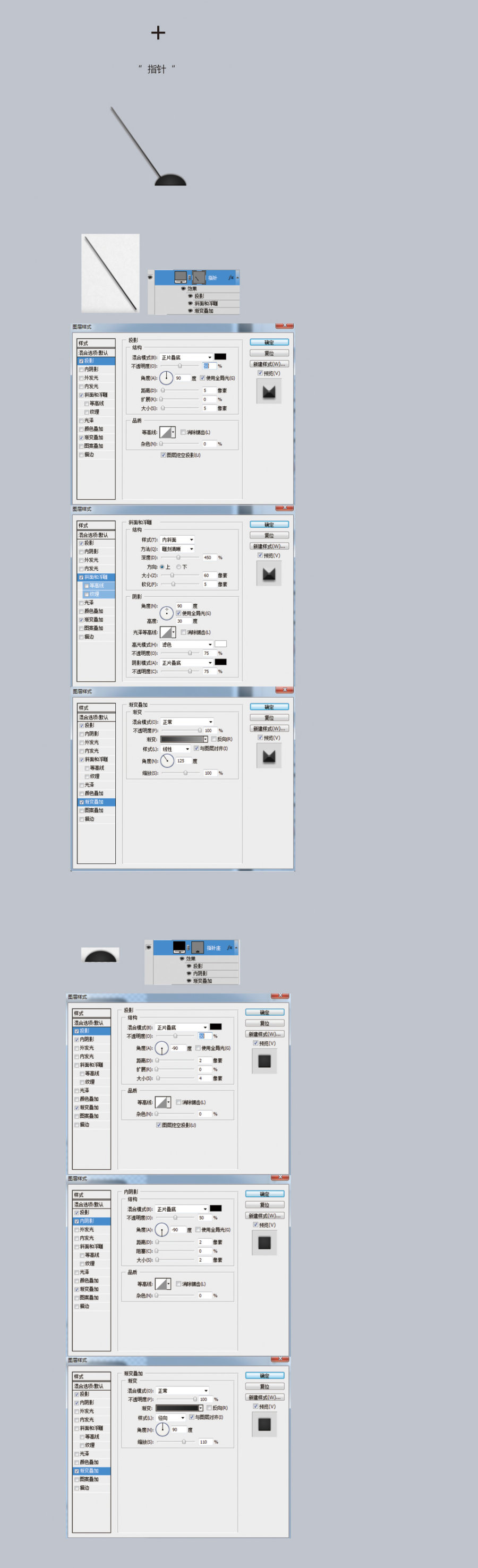The height and width of the screenshot is (1568, 478).
Task: Click 复位 in the 内阴影 dialog
Action: coord(264,1205)
